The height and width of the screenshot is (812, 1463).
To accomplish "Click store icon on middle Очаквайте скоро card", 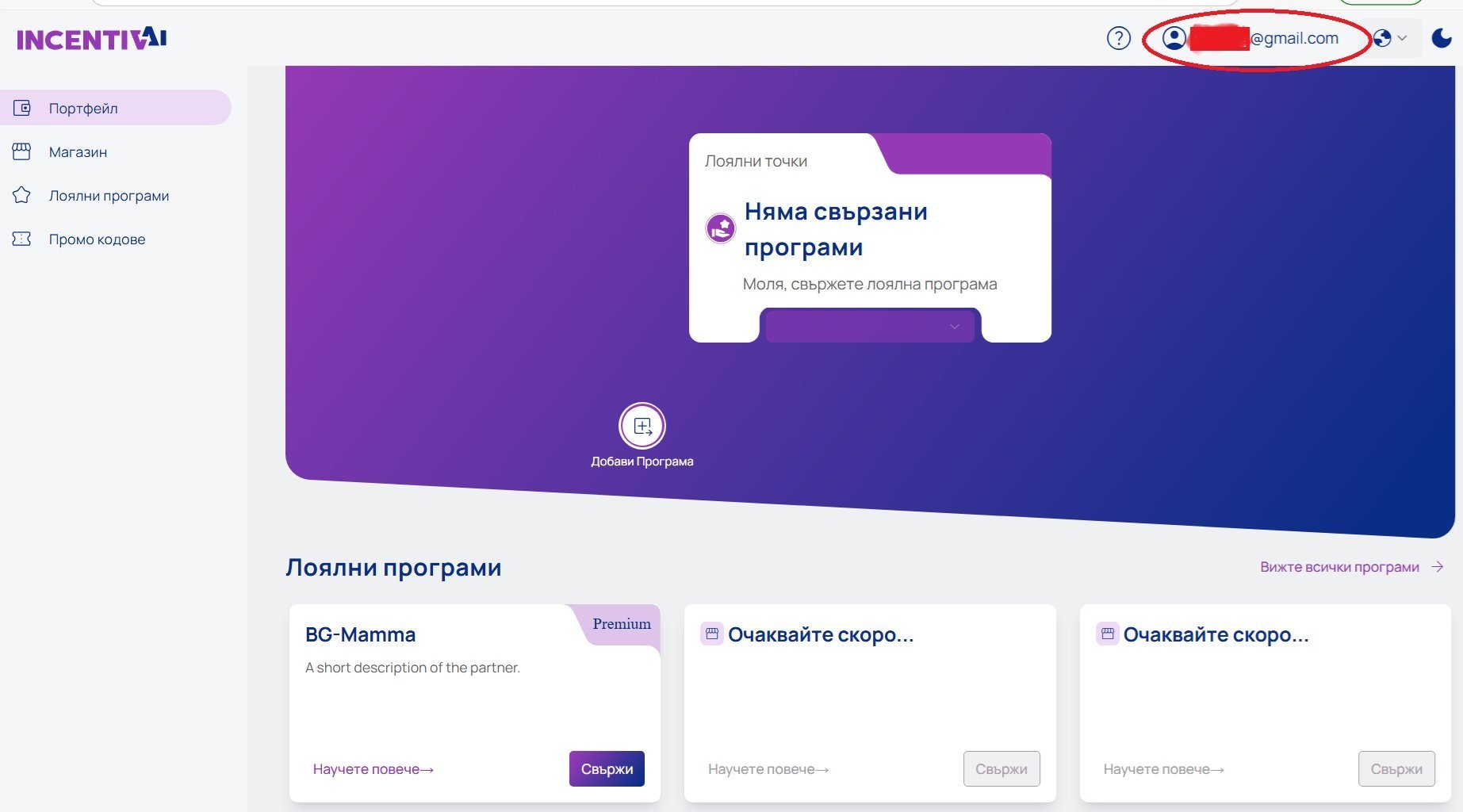I will coord(711,634).
